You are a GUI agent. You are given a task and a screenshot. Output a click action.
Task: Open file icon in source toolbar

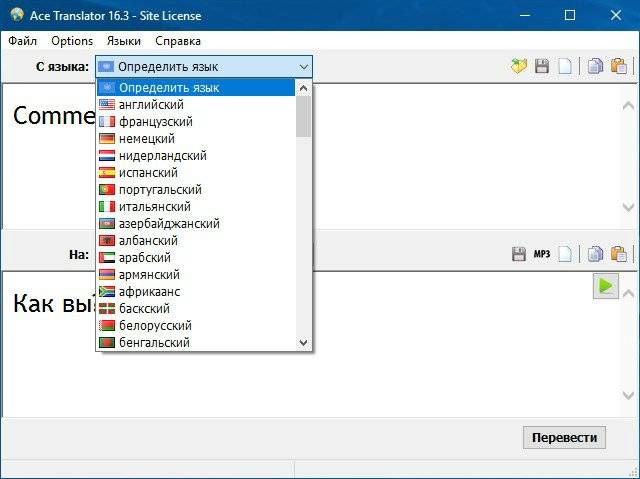coord(519,66)
